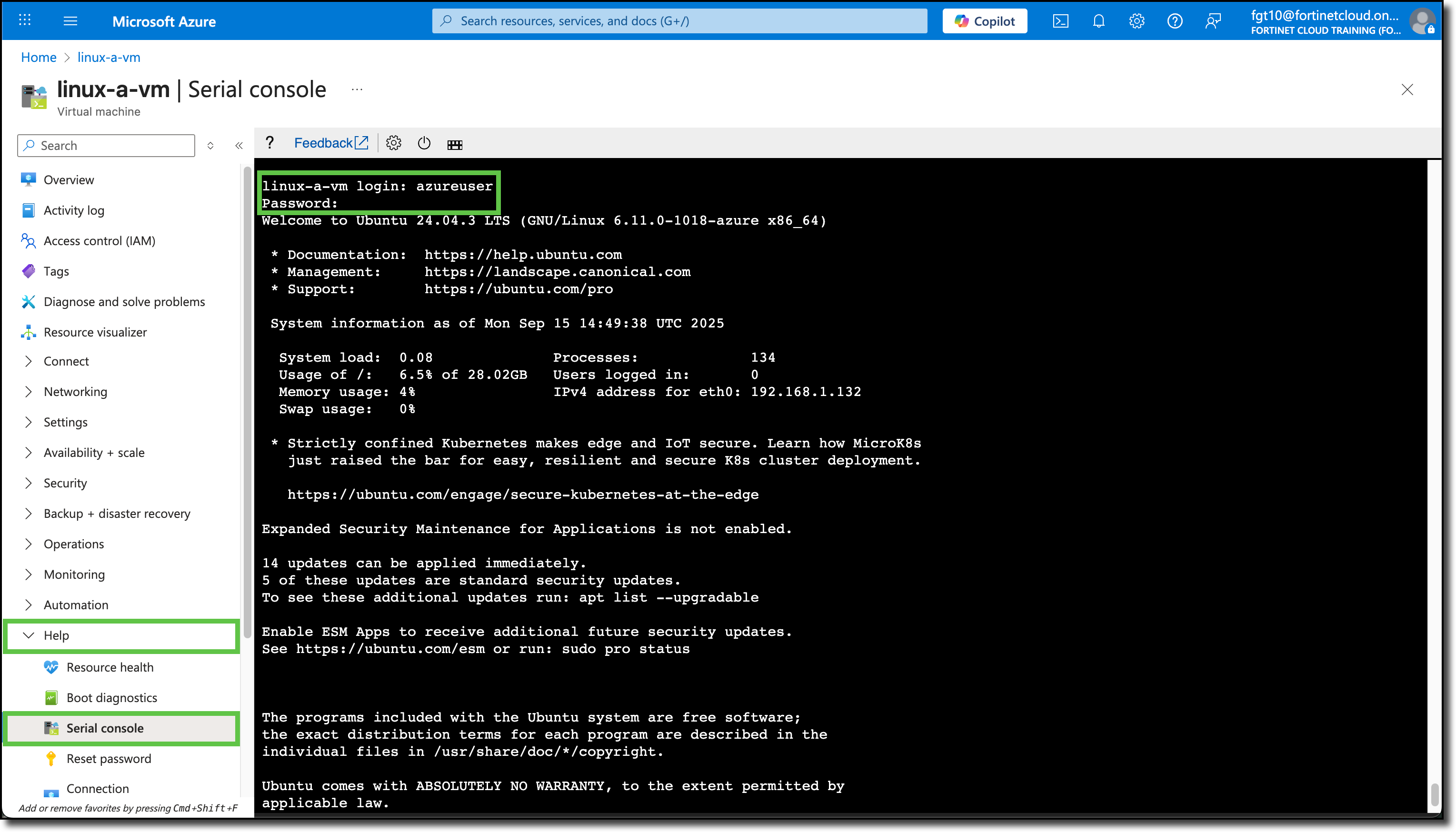Open the feedback person icon in top bar
This screenshot has height=832, width=1456.
1213,20
